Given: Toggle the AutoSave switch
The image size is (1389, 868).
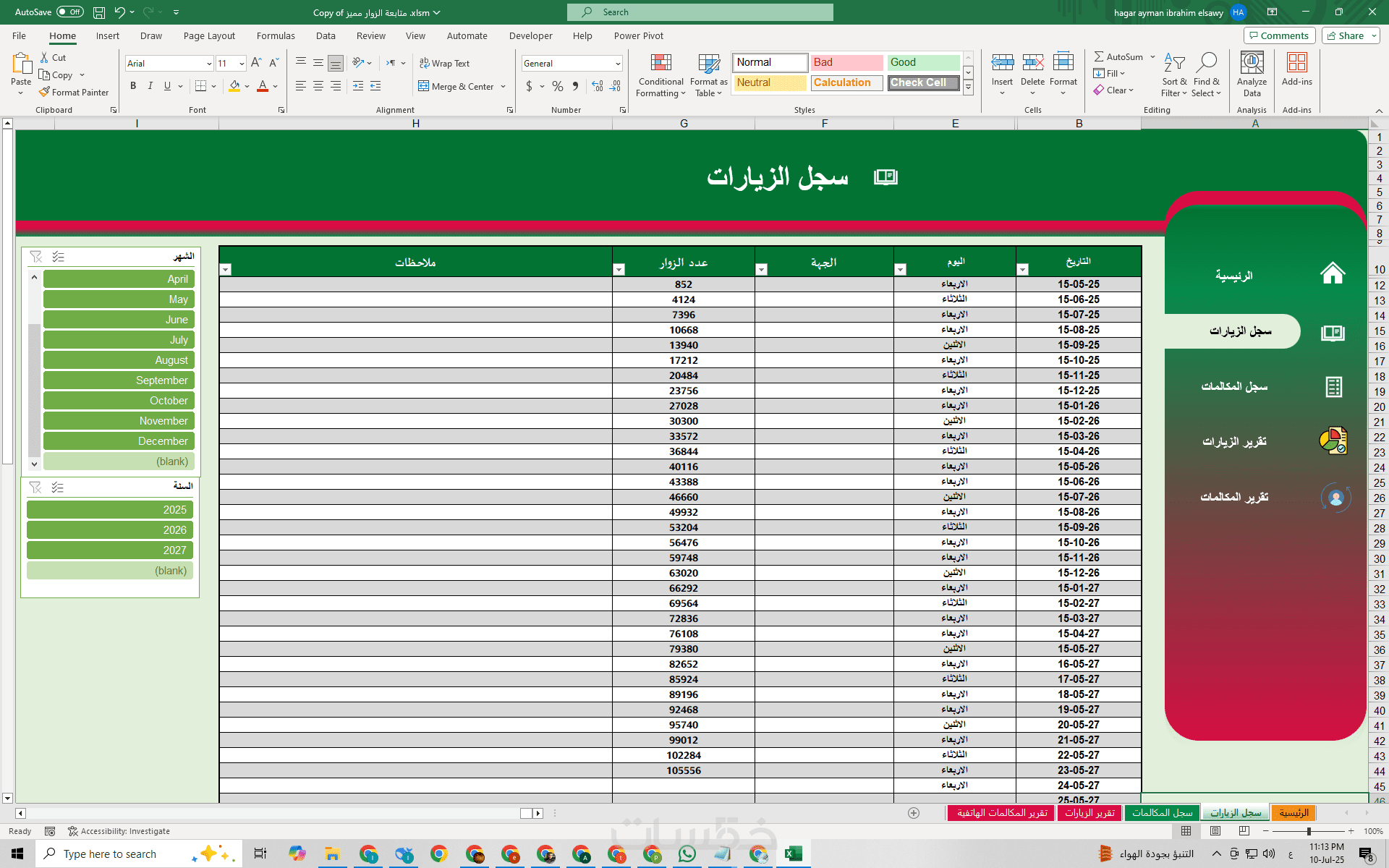Looking at the screenshot, I should click(70, 12).
